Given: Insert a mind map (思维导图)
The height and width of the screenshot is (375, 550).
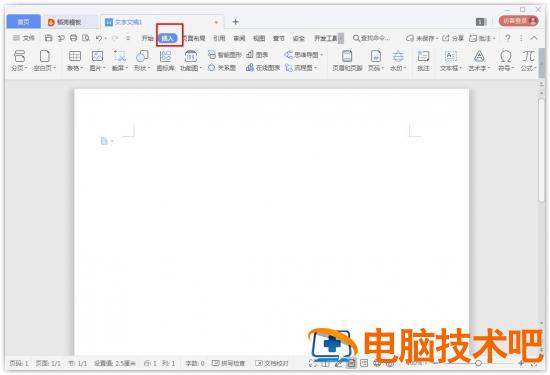Looking at the screenshot, I should point(303,55).
